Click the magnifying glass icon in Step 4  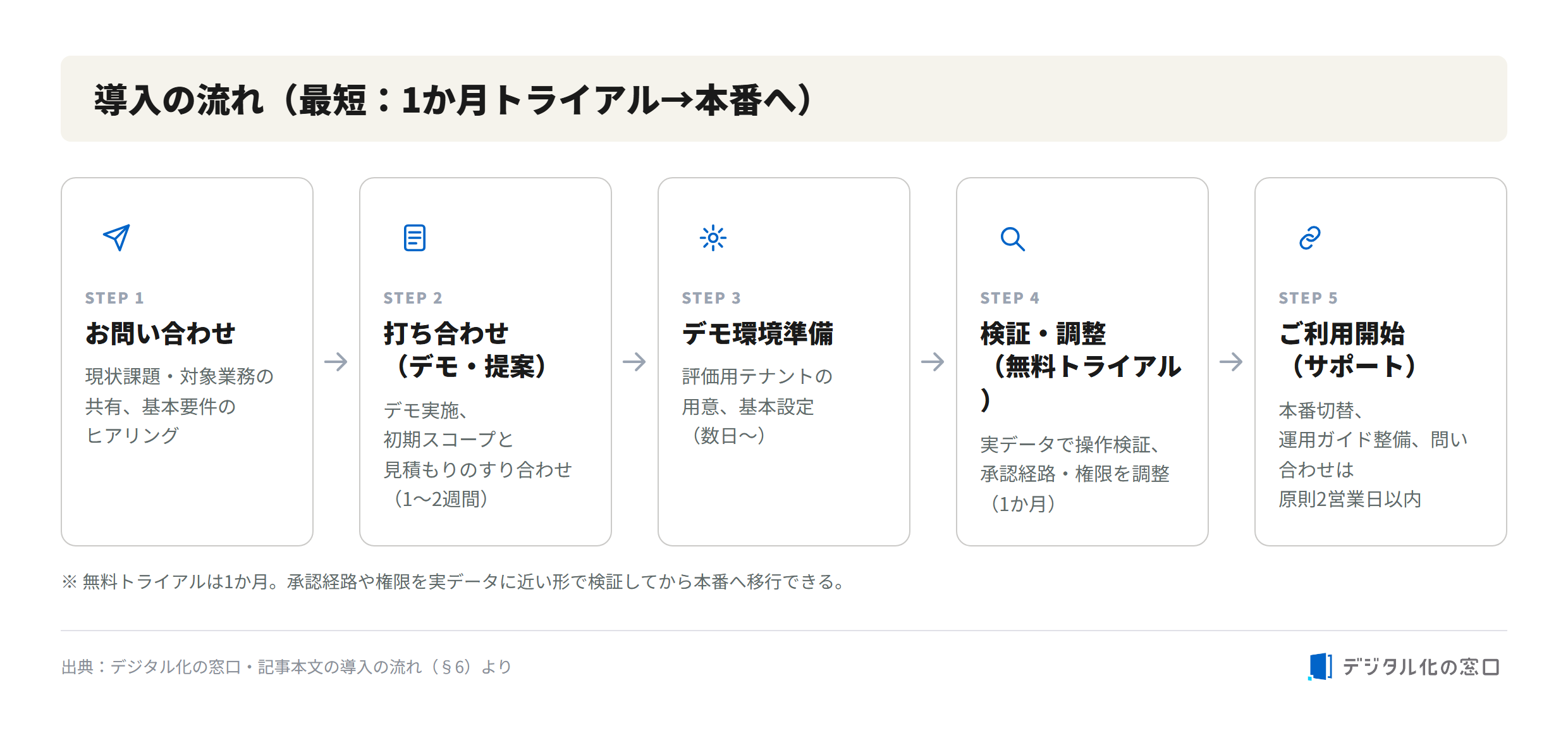tap(1012, 238)
